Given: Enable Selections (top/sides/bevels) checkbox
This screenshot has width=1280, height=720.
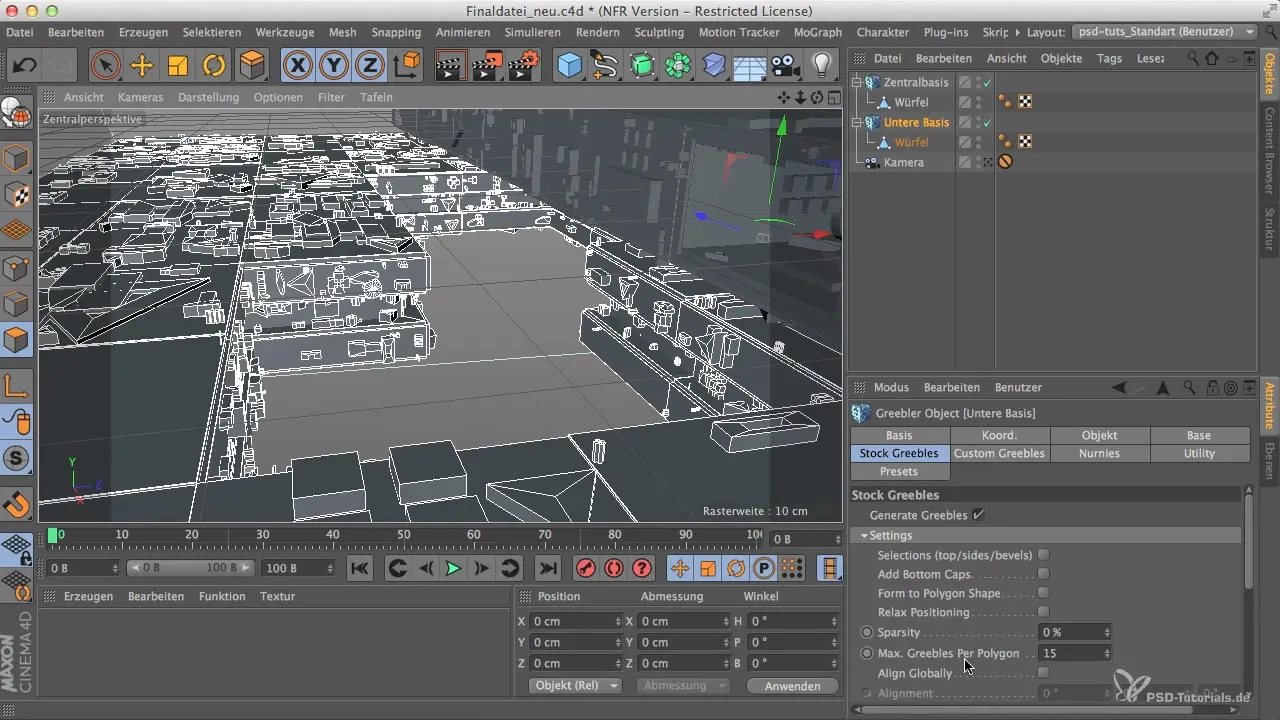Looking at the screenshot, I should pyautogui.click(x=1043, y=555).
